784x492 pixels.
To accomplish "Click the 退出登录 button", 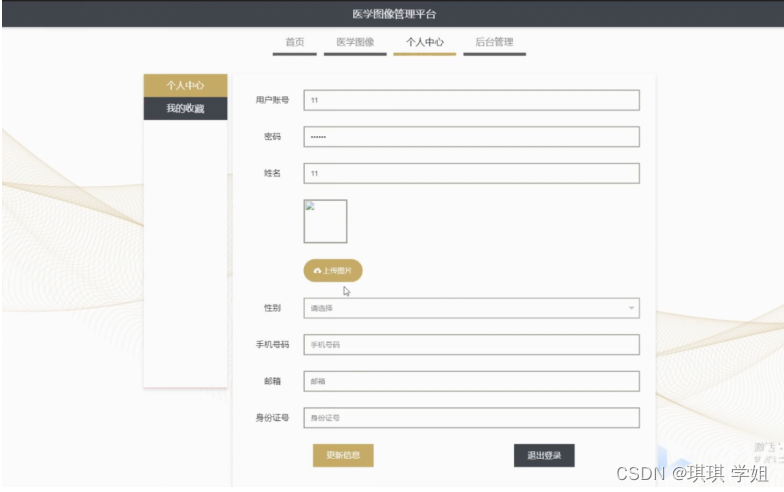I will pyautogui.click(x=544, y=455).
